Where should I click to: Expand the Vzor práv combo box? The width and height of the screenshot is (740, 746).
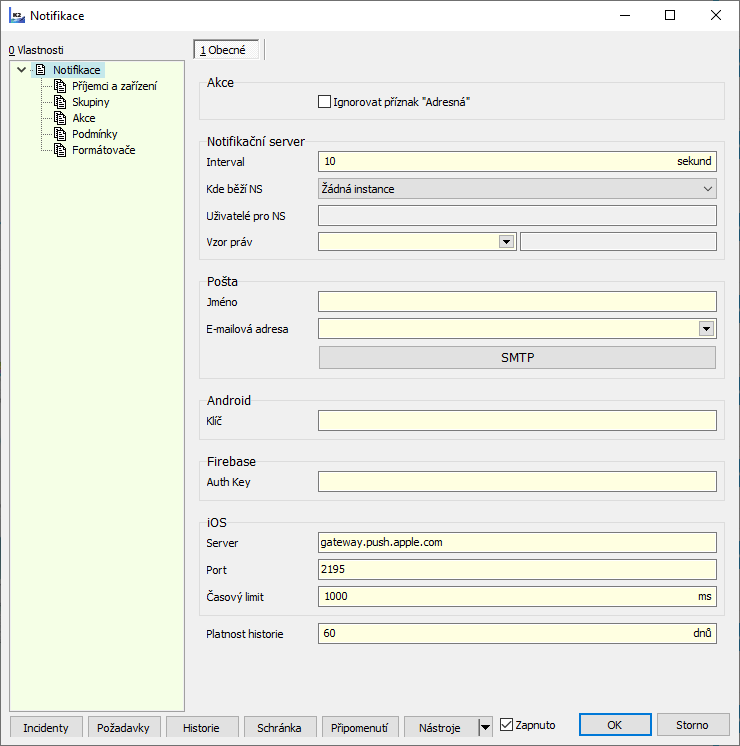(506, 241)
